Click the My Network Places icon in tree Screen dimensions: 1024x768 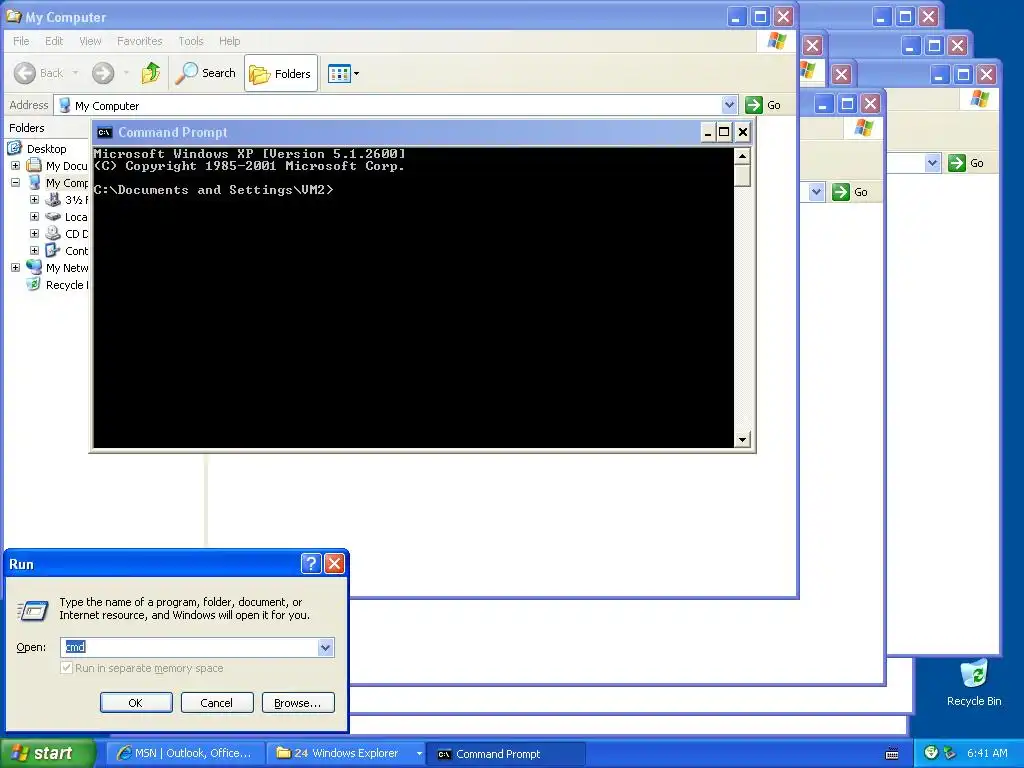click(34, 268)
